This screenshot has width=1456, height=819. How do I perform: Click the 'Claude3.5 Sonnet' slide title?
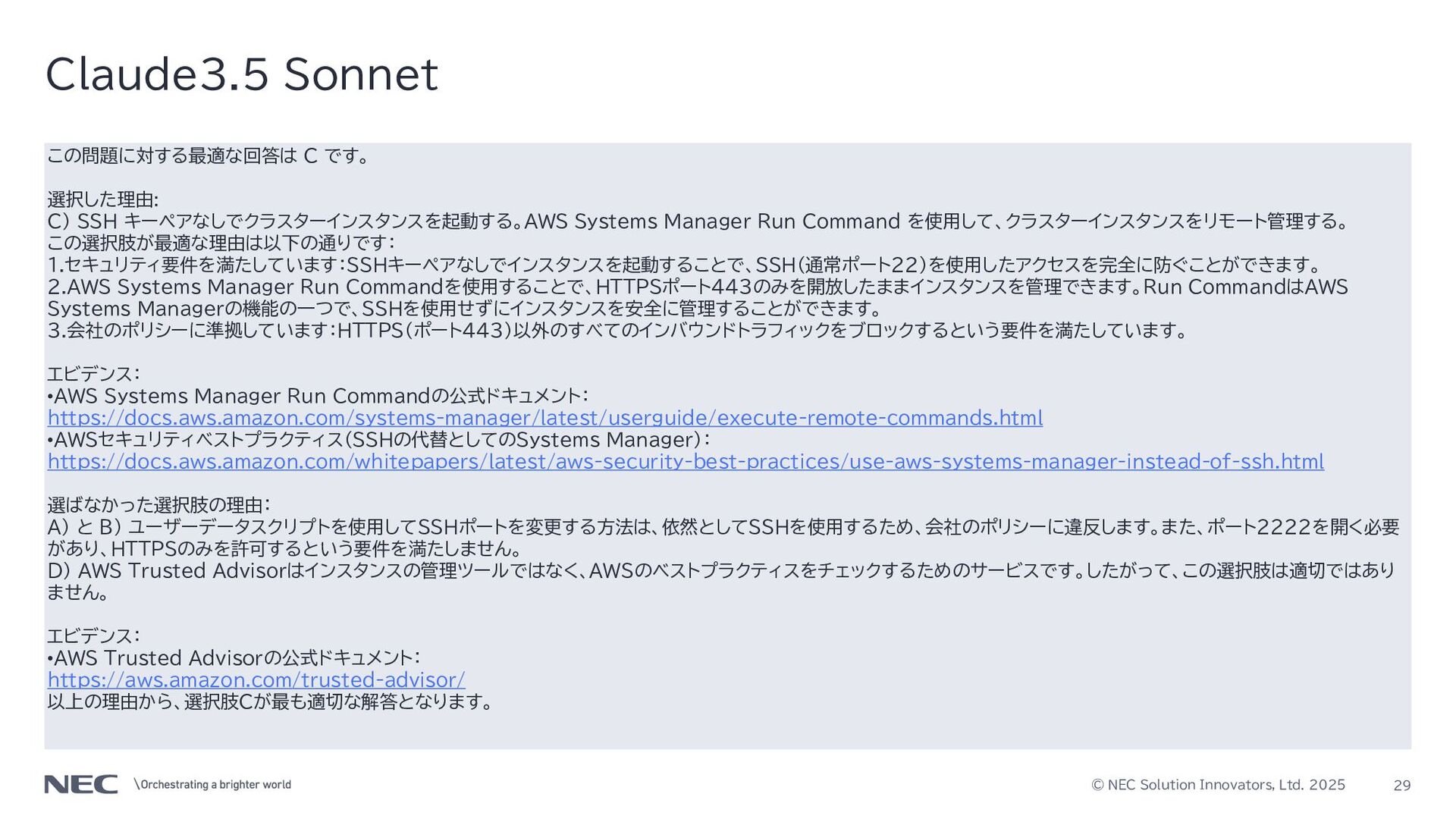tap(241, 74)
